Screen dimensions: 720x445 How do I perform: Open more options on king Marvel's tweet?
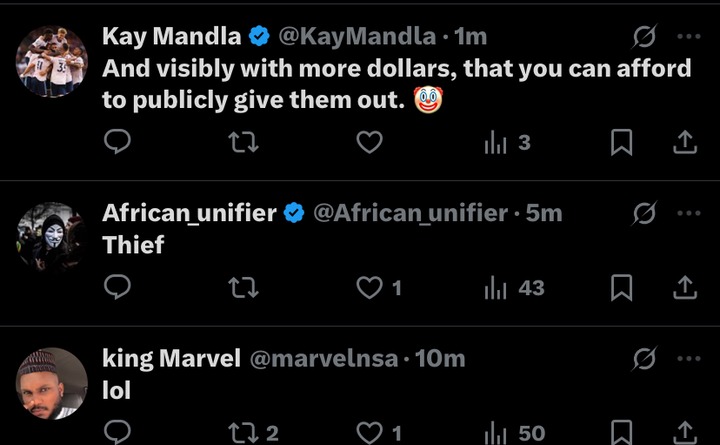689,358
